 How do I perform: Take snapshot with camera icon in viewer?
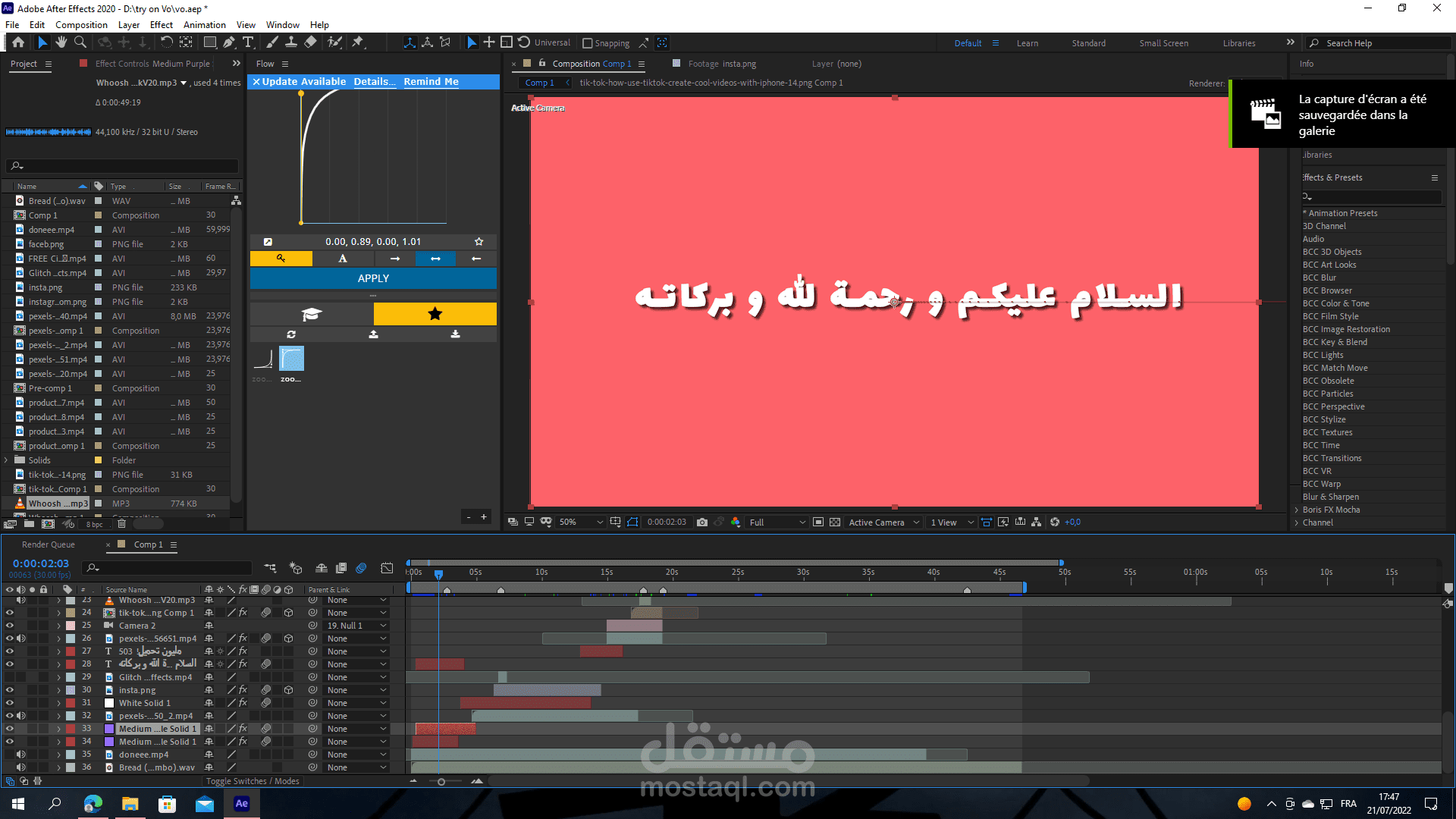pyautogui.click(x=702, y=522)
